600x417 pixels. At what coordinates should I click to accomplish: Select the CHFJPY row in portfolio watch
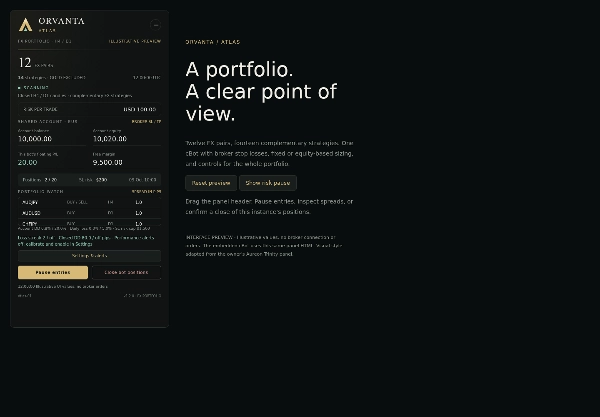point(90,223)
